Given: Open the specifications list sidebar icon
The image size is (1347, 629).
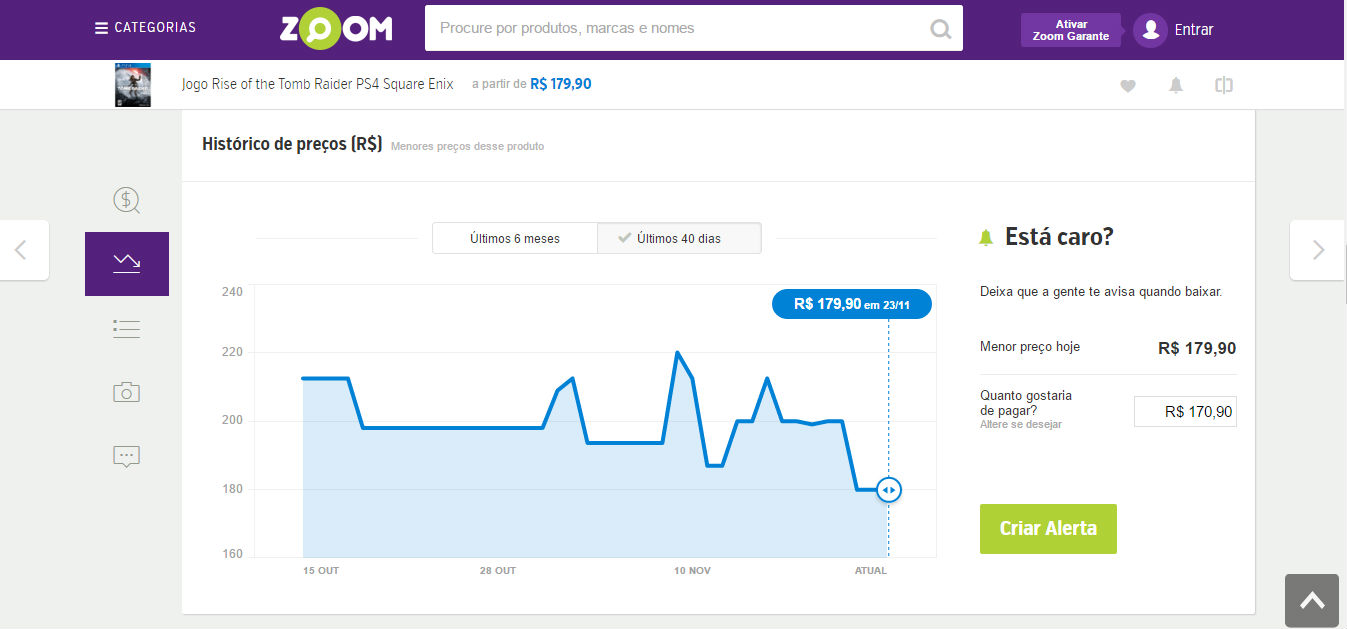Looking at the screenshot, I should (127, 328).
